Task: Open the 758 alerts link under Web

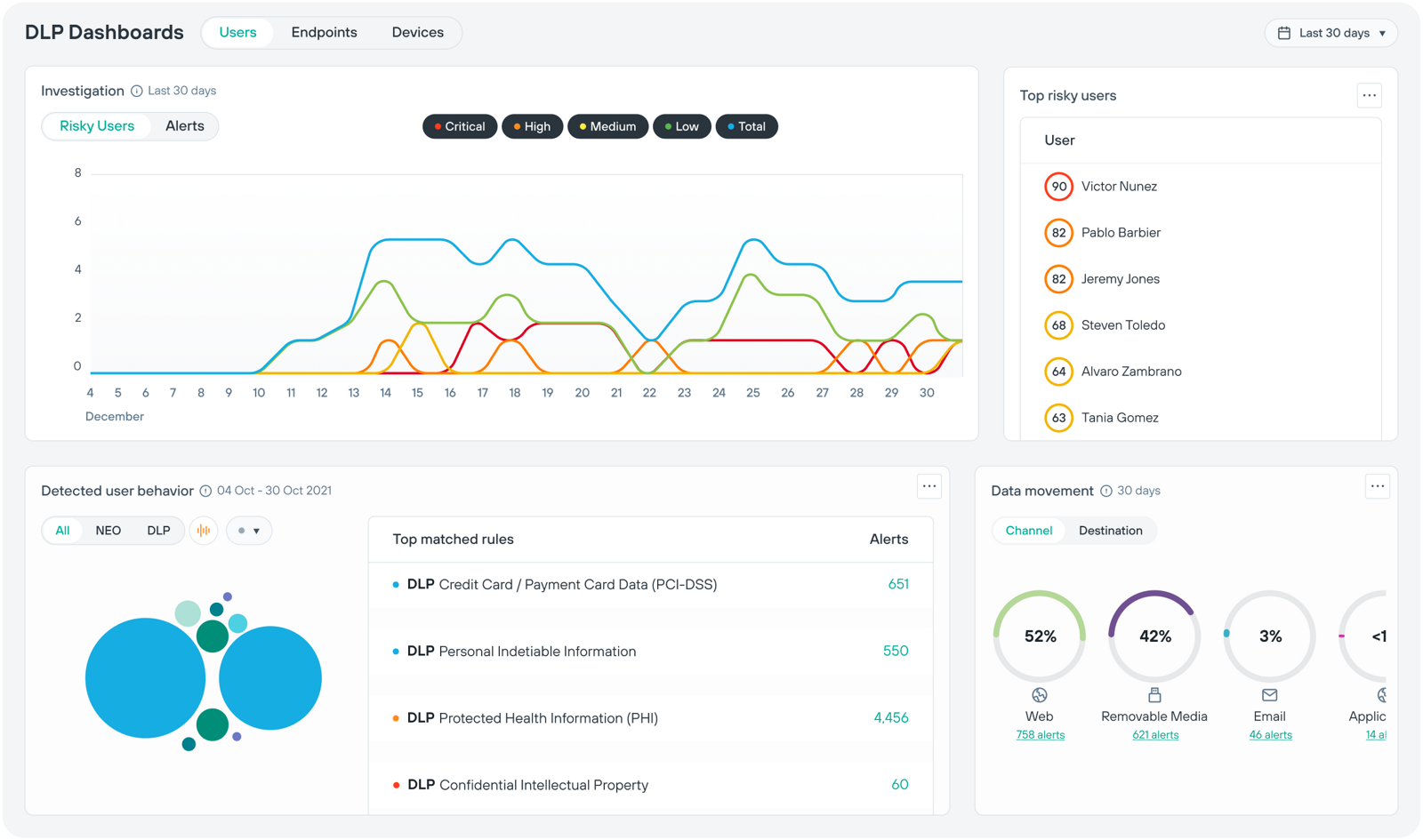Action: click(1041, 735)
